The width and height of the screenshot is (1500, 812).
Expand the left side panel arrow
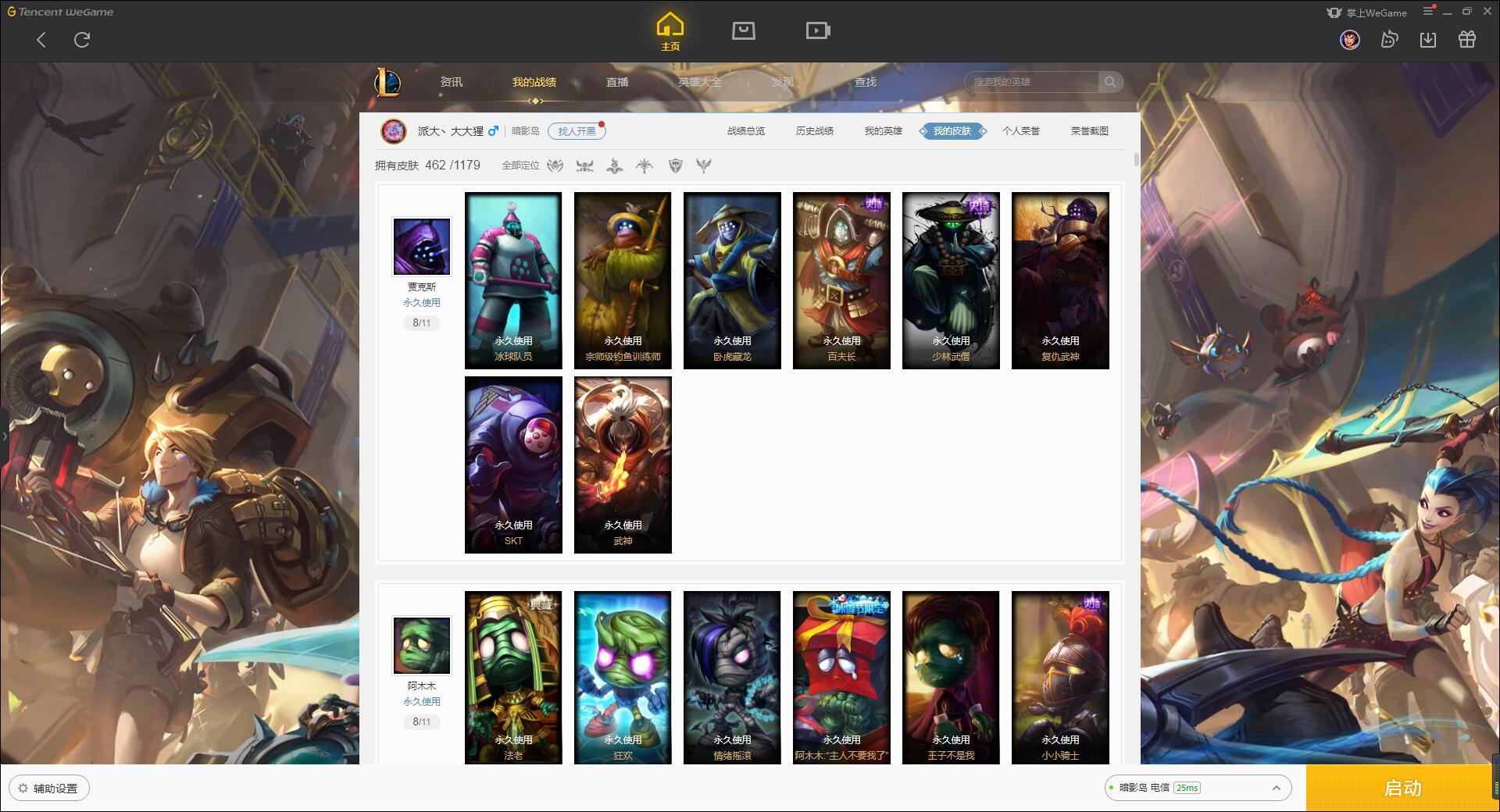[x=4, y=436]
